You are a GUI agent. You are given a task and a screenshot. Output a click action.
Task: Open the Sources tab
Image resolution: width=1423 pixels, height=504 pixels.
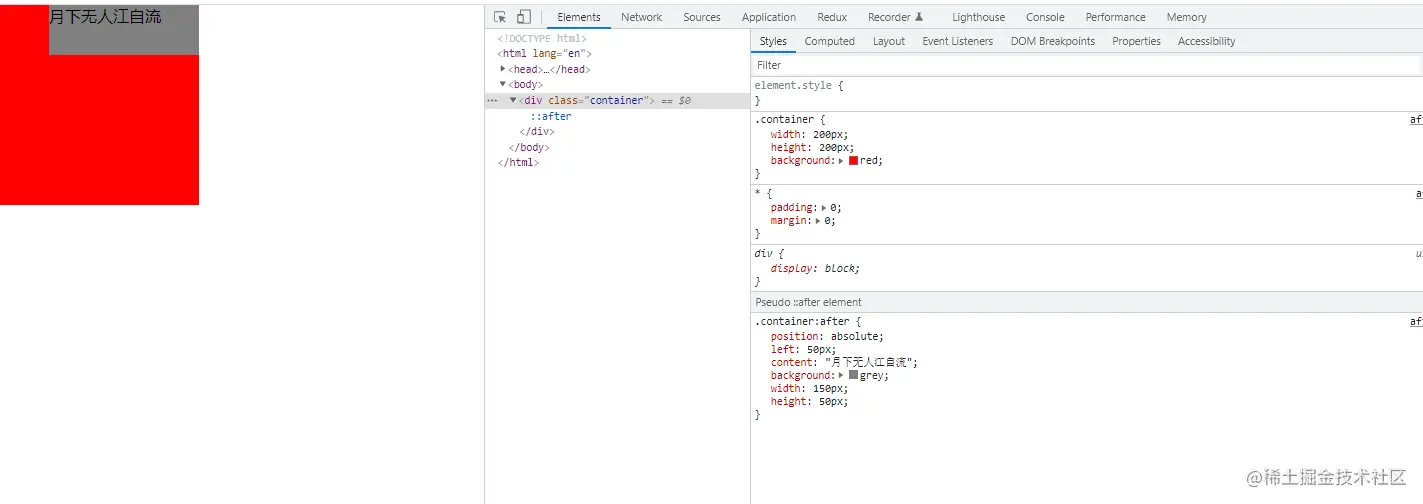coord(702,17)
